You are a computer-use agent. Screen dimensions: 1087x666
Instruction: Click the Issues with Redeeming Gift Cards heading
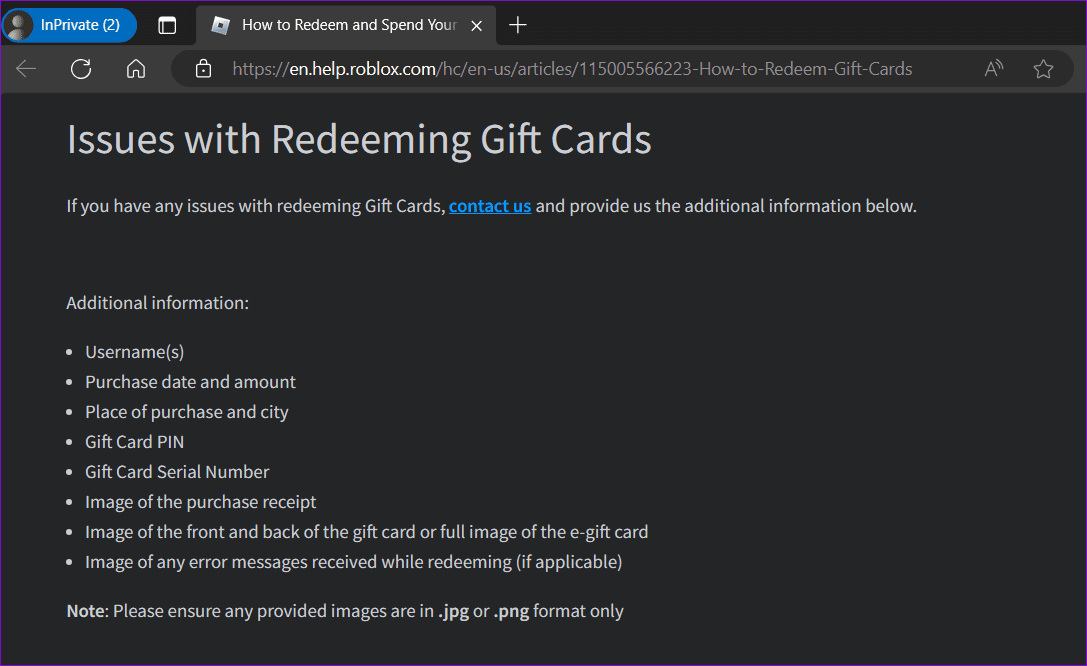click(359, 139)
